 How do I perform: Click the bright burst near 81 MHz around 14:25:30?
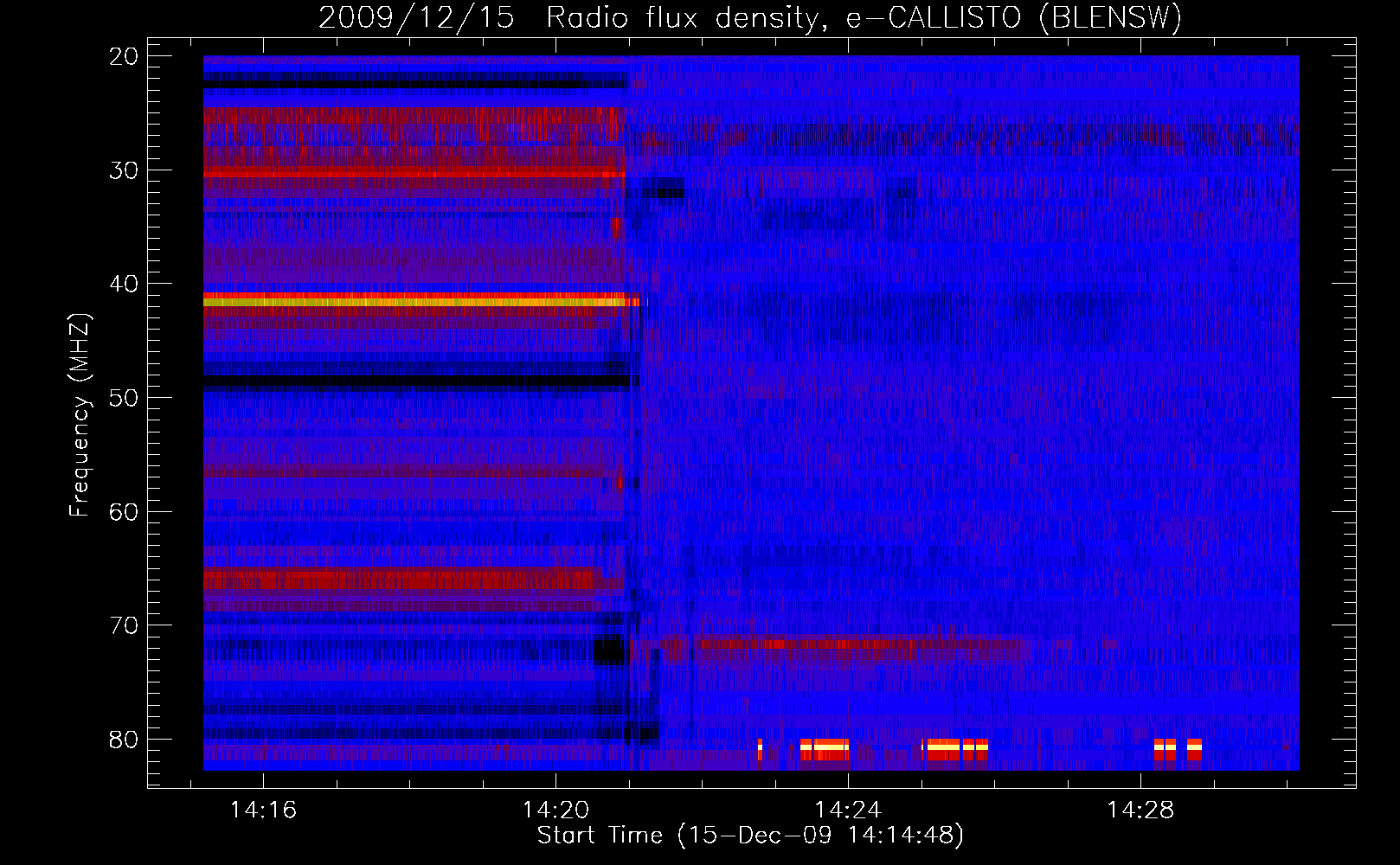[x=955, y=749]
